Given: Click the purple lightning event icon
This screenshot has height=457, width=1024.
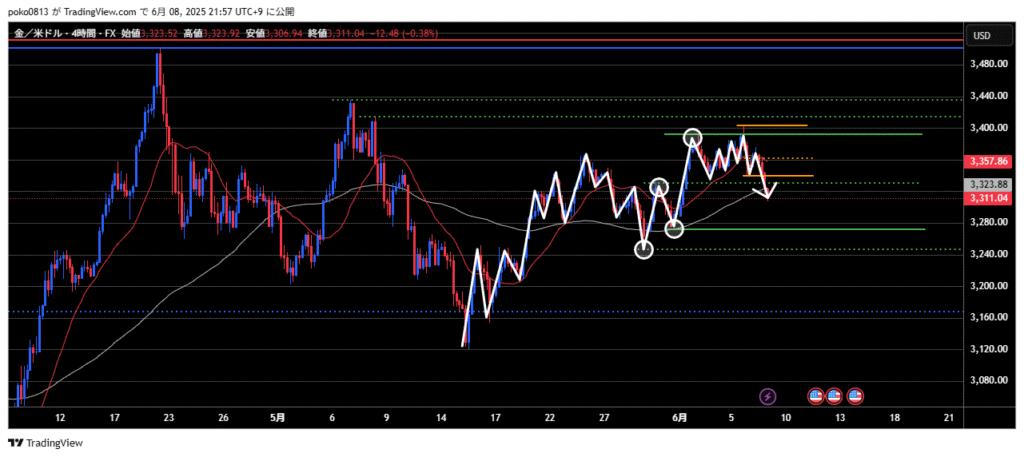Looking at the screenshot, I should click(768, 396).
